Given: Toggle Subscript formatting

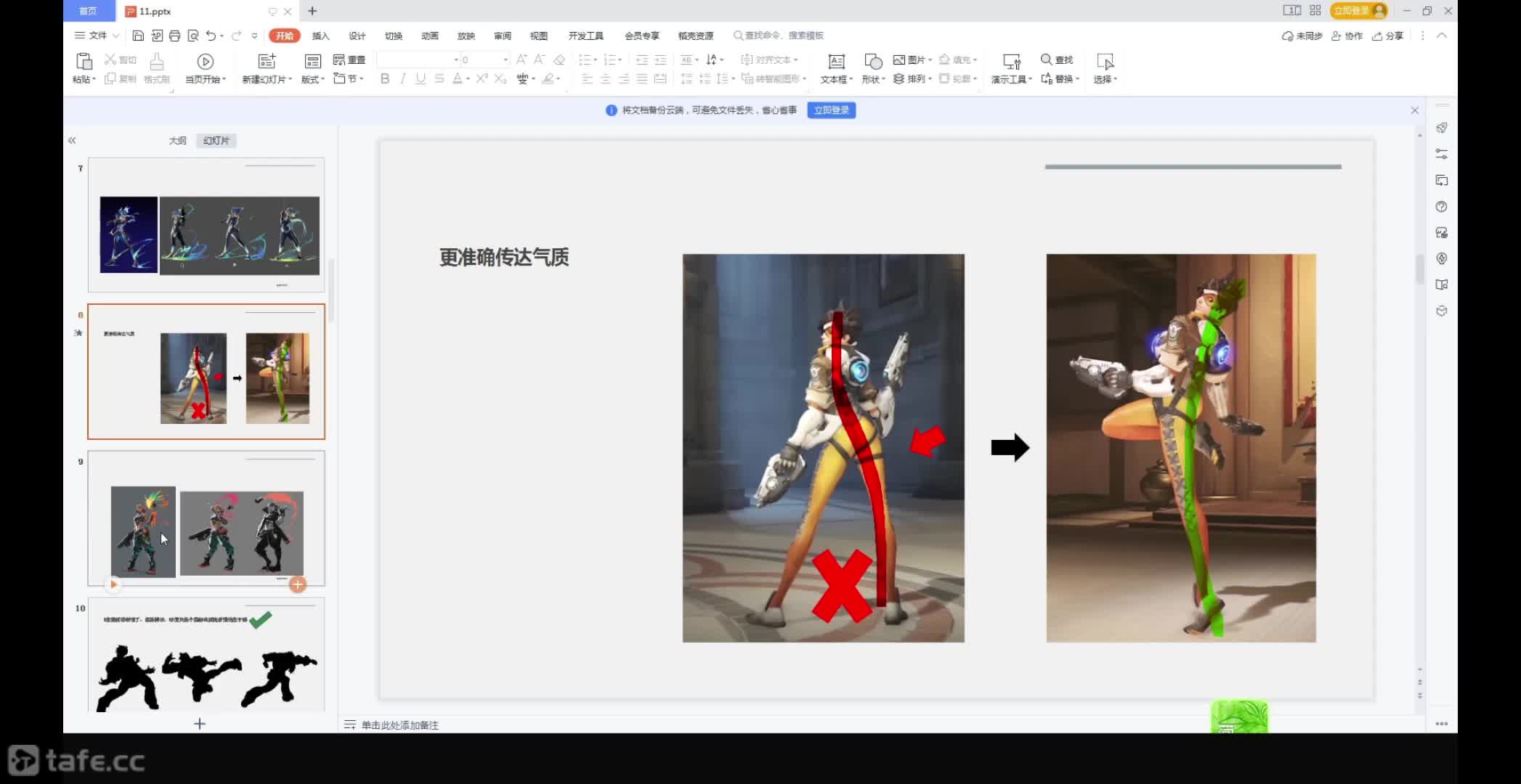Looking at the screenshot, I should pyautogui.click(x=500, y=78).
